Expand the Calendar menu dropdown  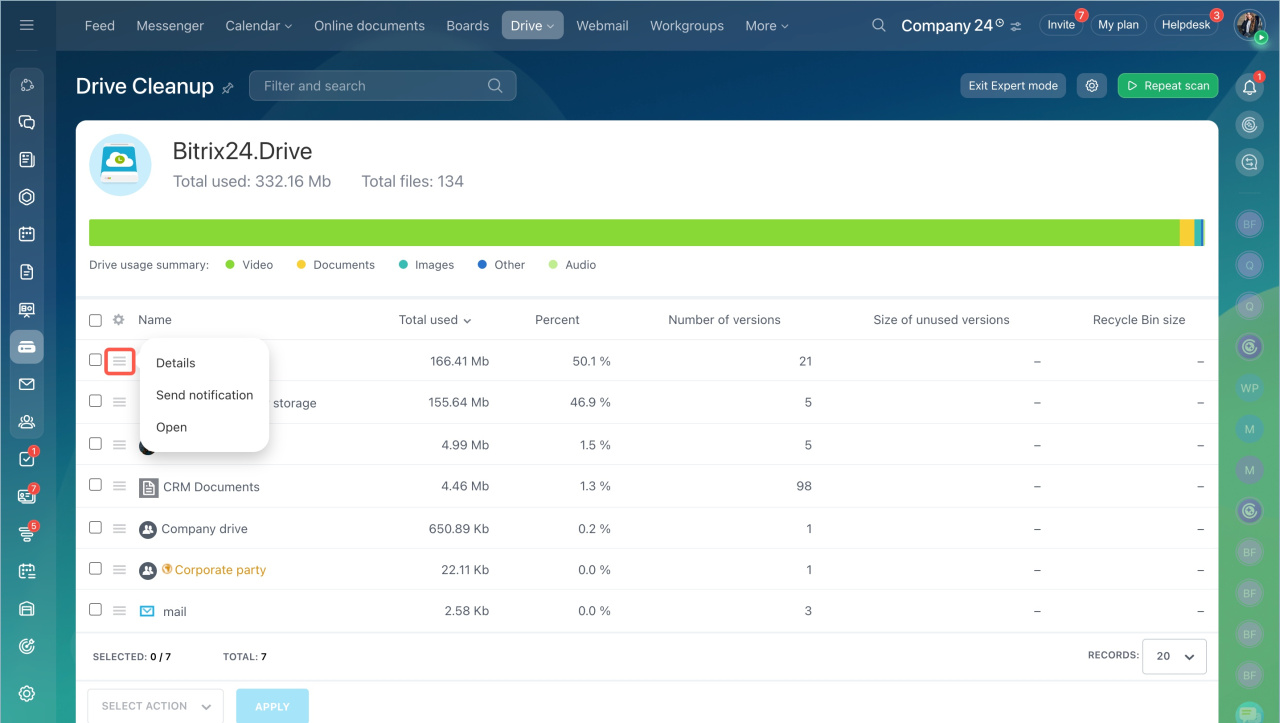click(x=259, y=26)
